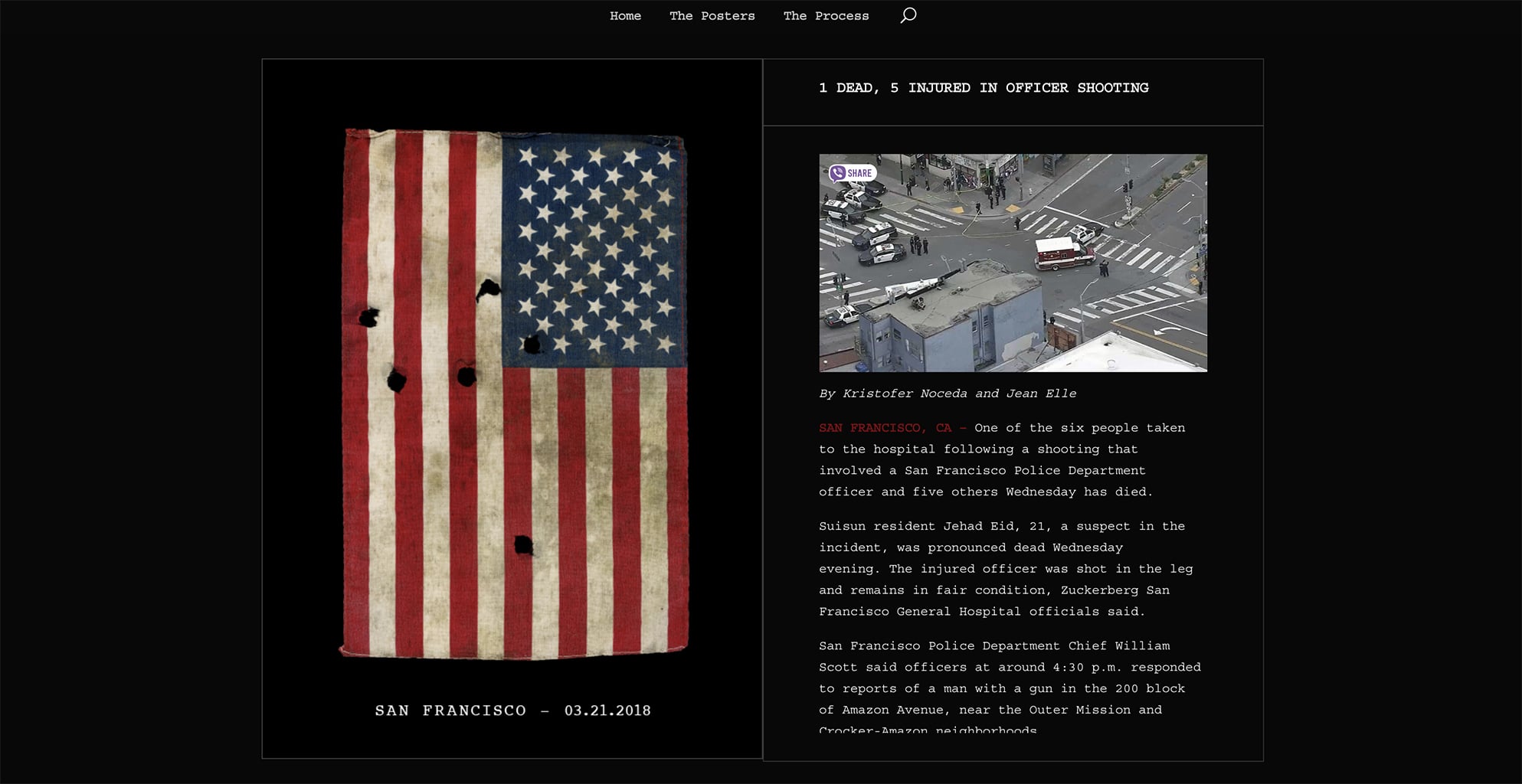Navigate to The Process page
Image resolution: width=1522 pixels, height=784 pixels.
(x=825, y=16)
